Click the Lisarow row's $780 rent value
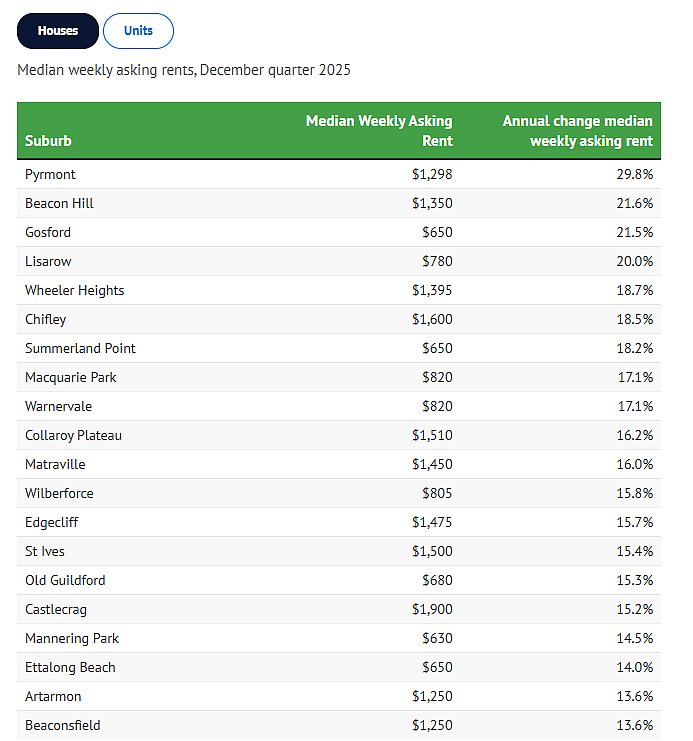This screenshot has height=741, width=693. pos(436,261)
